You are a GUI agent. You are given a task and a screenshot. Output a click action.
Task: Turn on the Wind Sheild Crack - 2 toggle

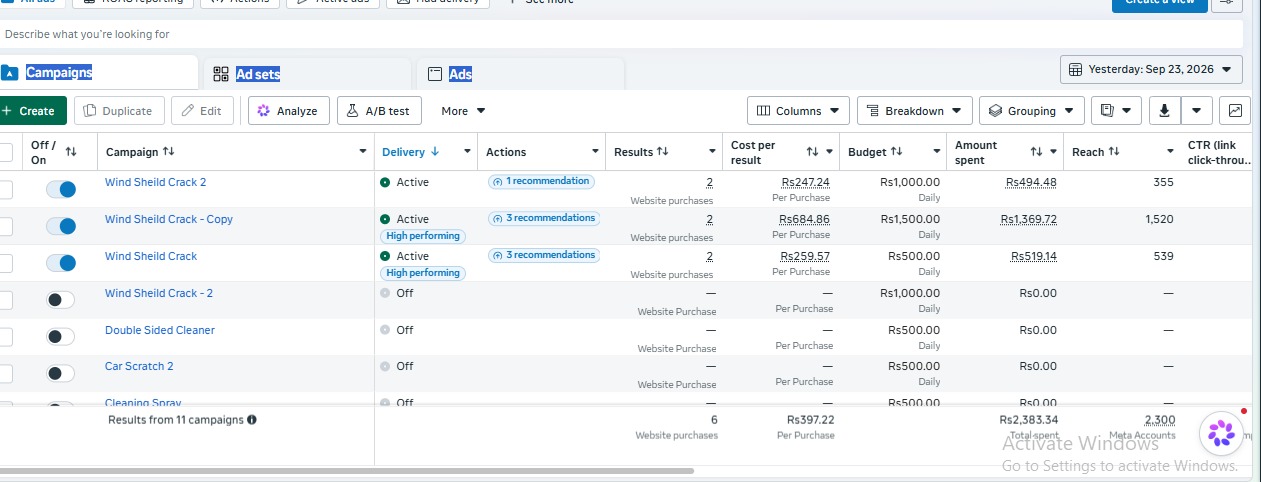point(61,300)
